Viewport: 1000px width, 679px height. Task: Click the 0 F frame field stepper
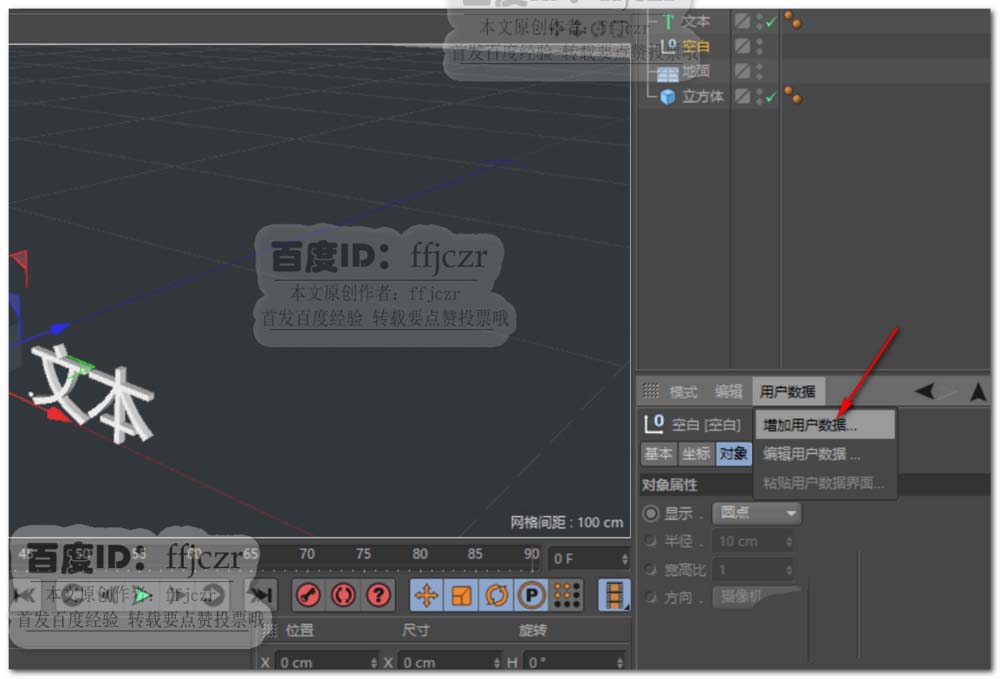[624, 559]
